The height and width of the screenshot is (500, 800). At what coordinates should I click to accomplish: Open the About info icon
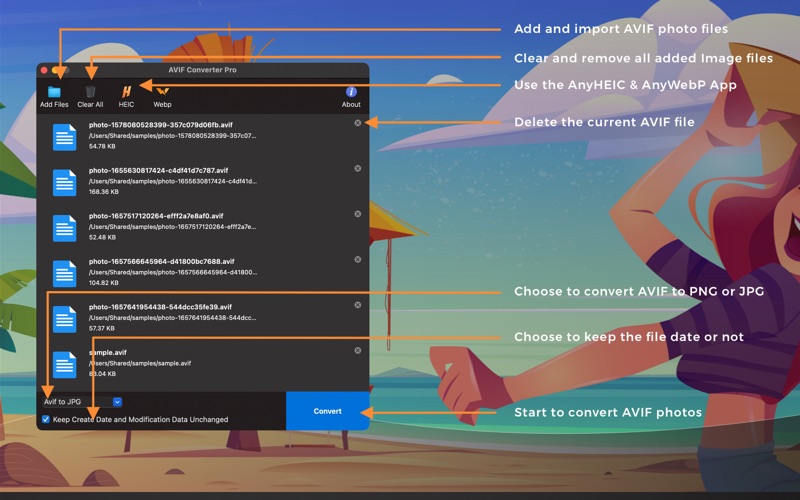tap(351, 92)
